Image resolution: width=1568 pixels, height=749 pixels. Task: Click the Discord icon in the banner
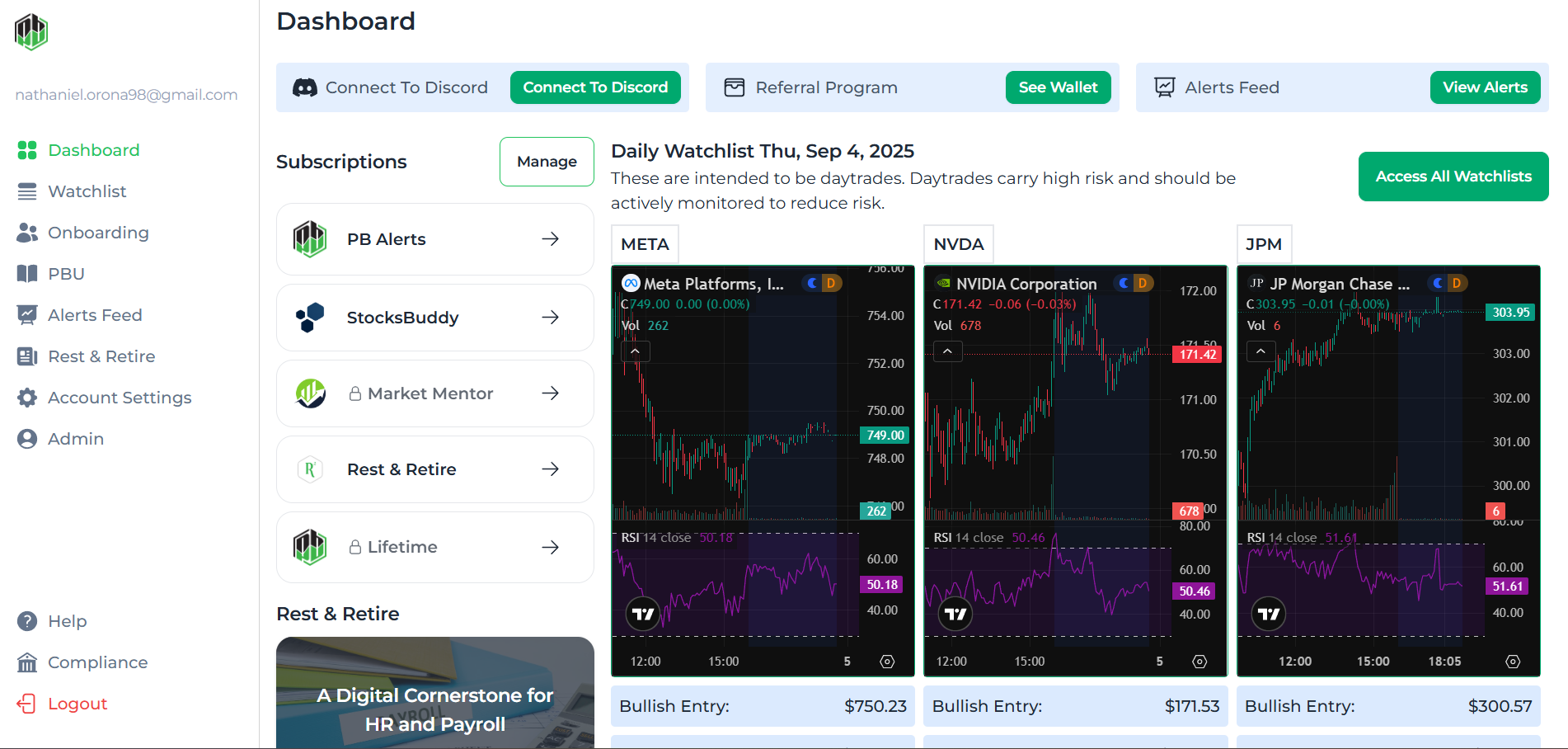(x=305, y=87)
